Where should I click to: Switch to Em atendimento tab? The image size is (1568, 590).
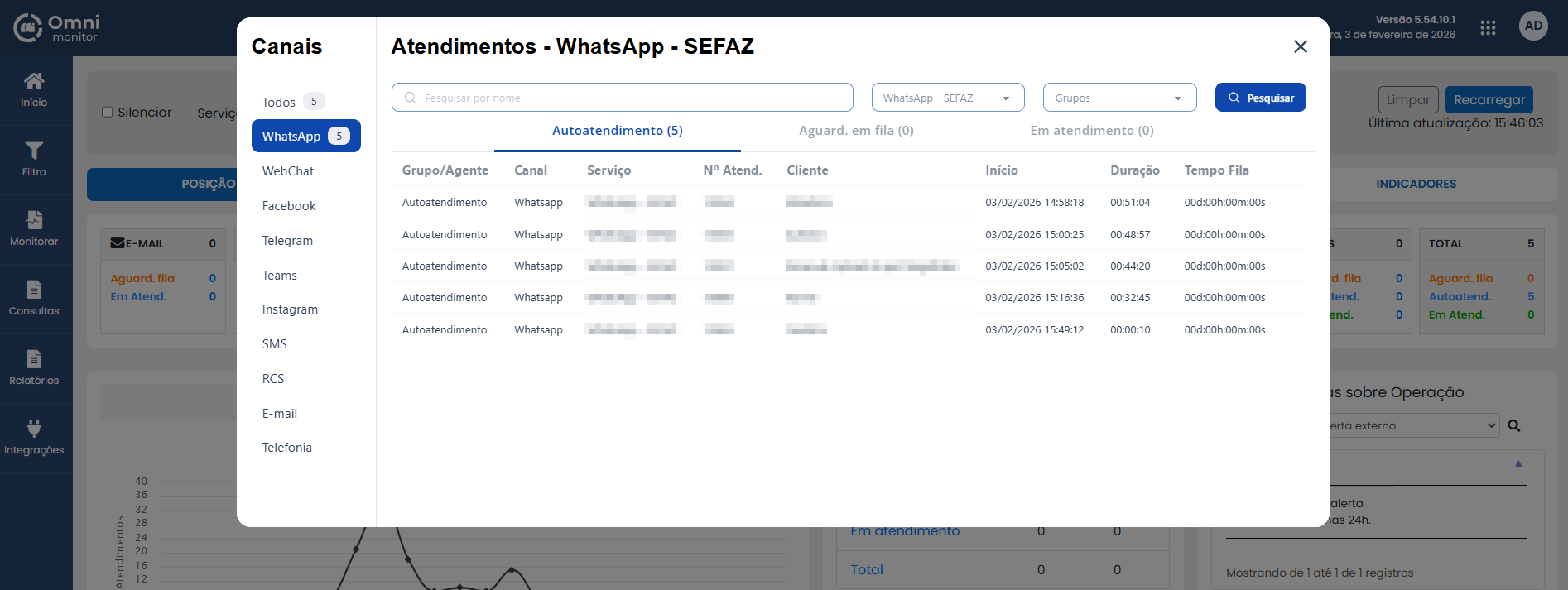click(1091, 131)
